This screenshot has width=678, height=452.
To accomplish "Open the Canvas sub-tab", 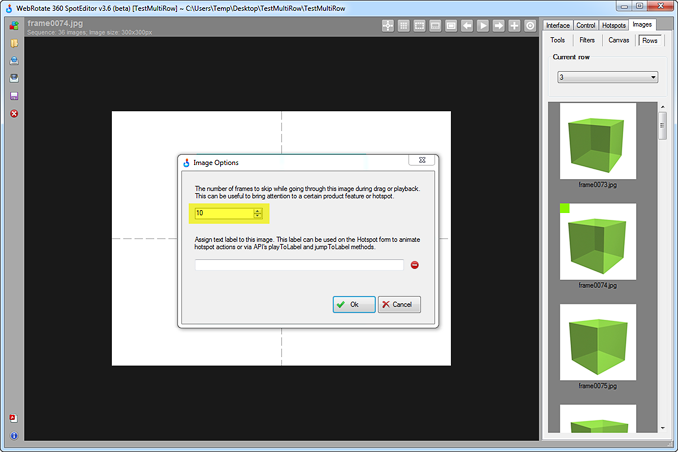I will tap(618, 40).
